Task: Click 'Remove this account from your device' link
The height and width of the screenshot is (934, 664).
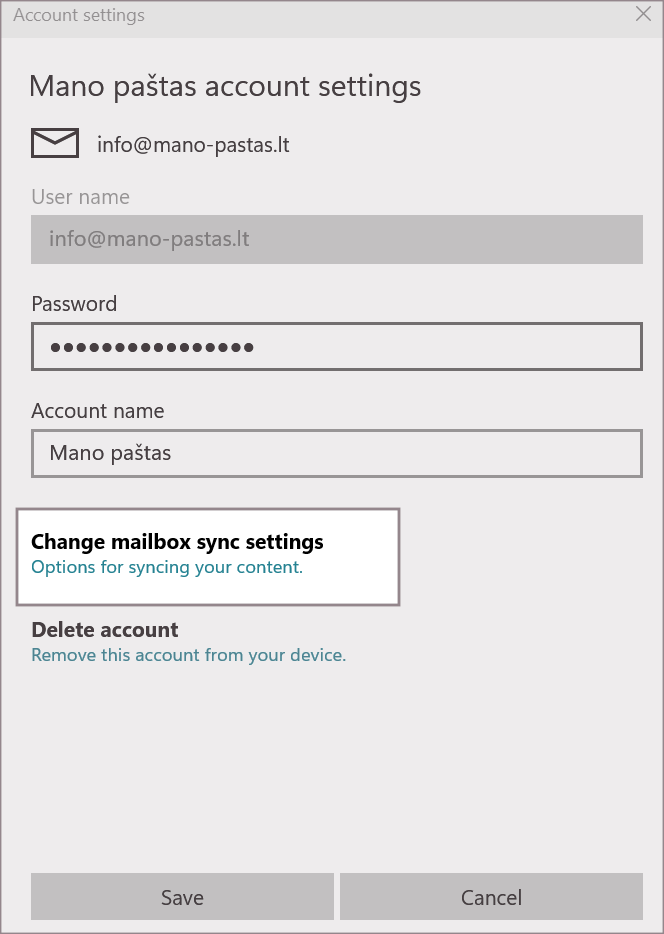Action: coord(188,656)
